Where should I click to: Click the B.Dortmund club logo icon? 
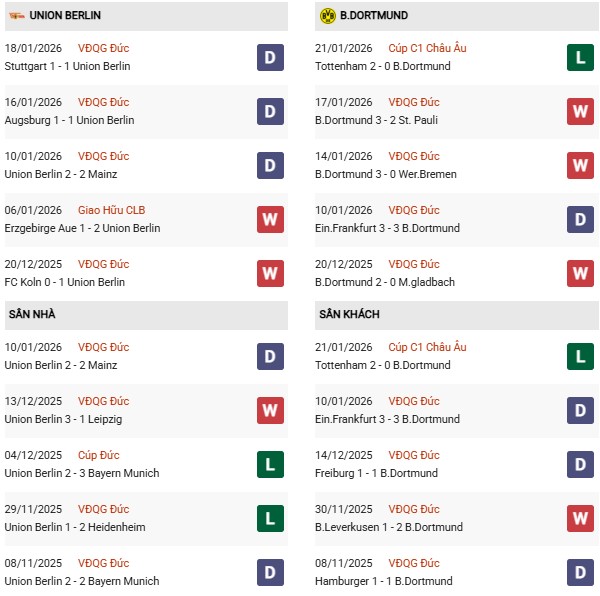(327, 16)
